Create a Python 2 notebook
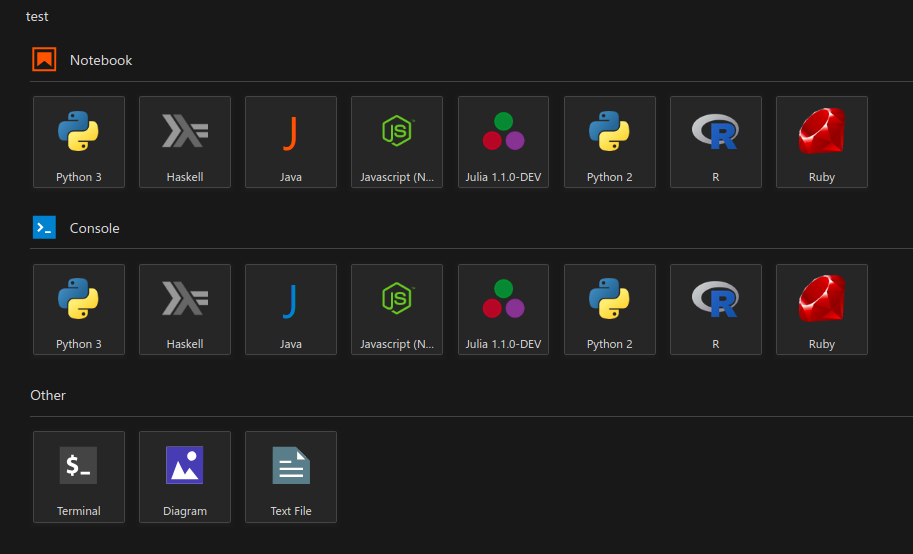 [610, 142]
